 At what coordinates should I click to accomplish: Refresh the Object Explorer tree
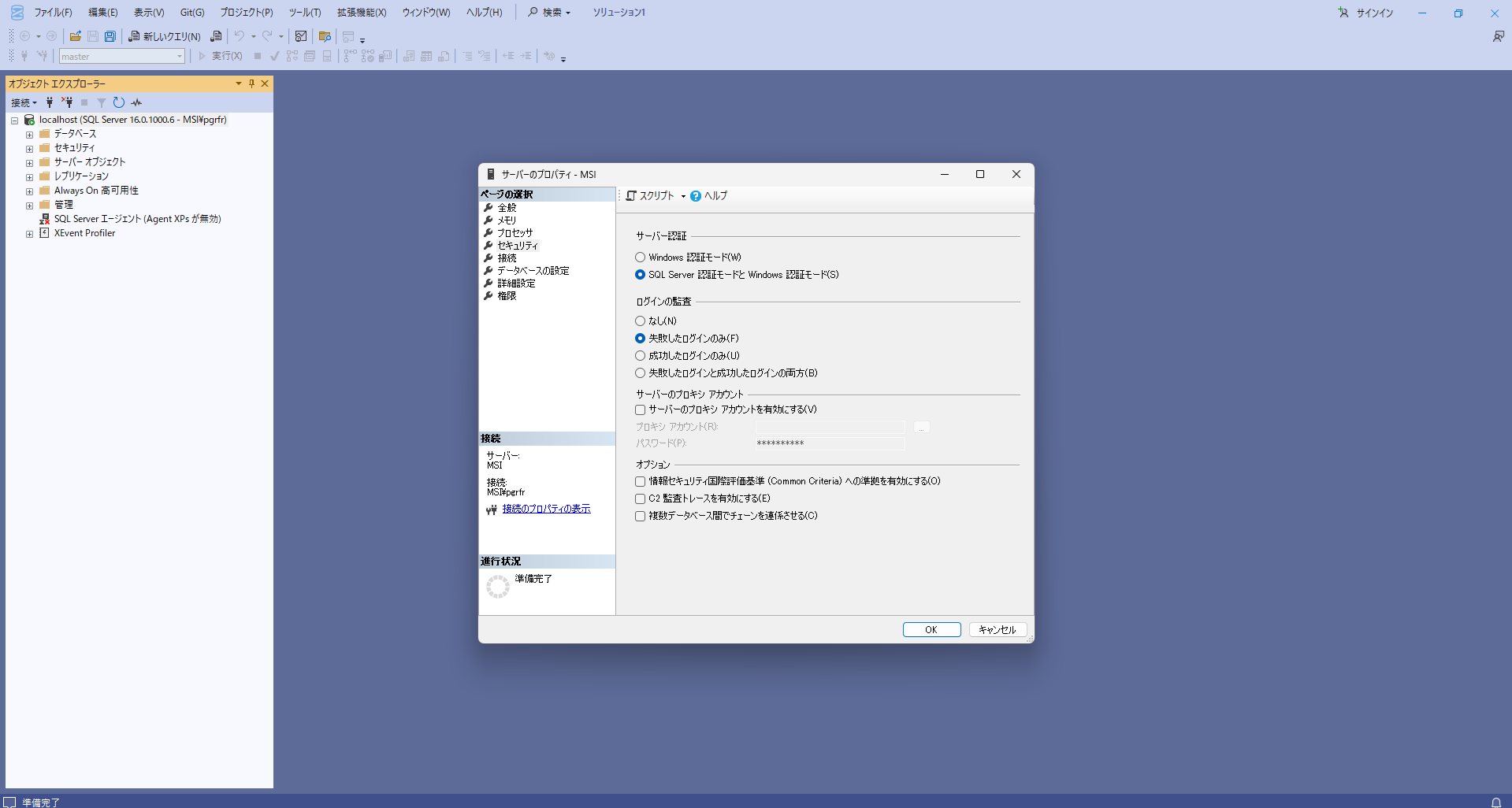point(118,102)
